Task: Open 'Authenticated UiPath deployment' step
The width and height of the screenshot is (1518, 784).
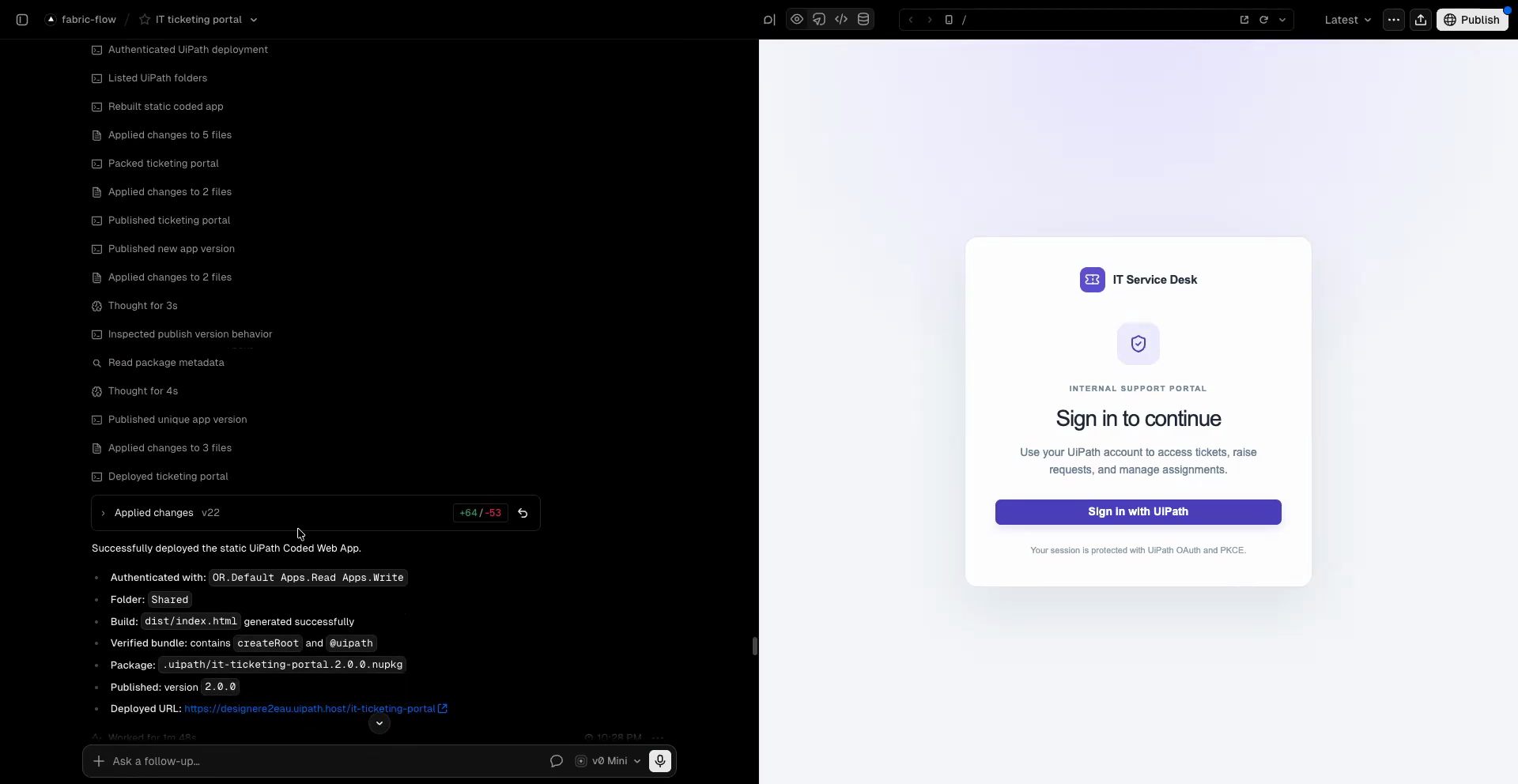Action: tap(179, 50)
